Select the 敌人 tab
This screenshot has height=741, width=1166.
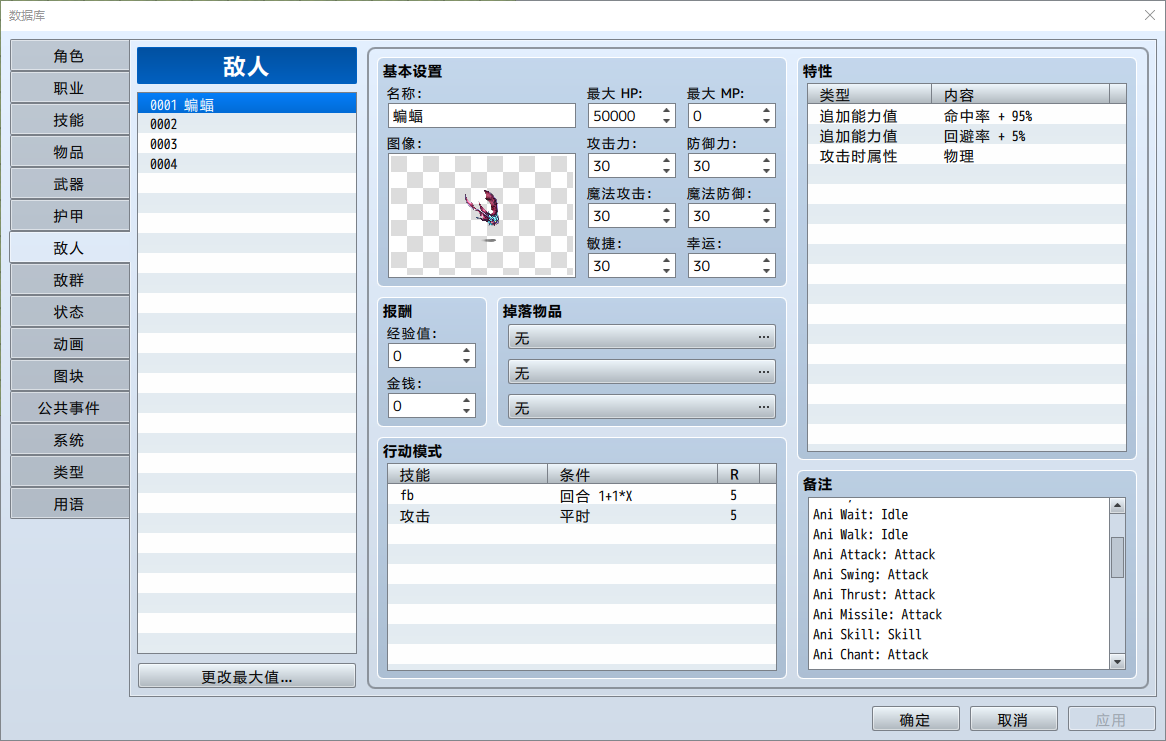pos(69,248)
